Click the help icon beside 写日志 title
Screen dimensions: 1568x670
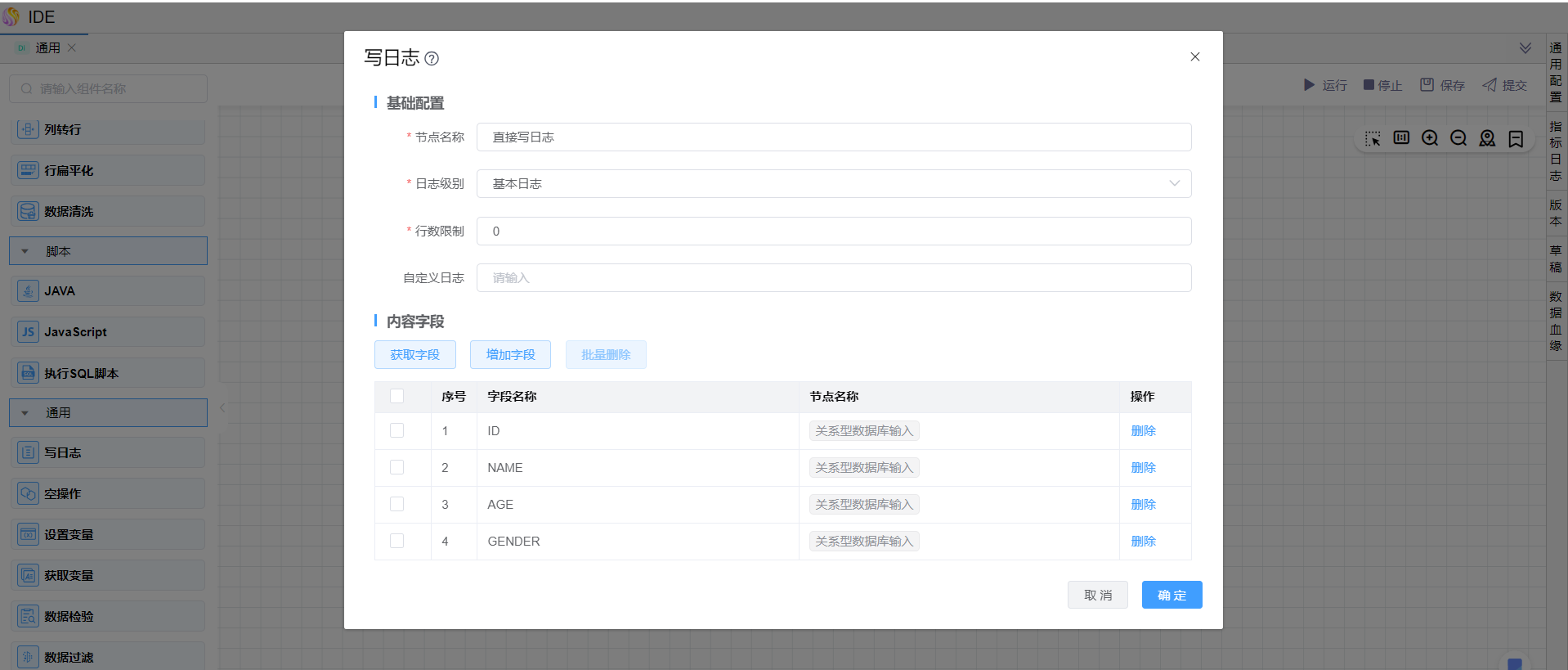(432, 59)
